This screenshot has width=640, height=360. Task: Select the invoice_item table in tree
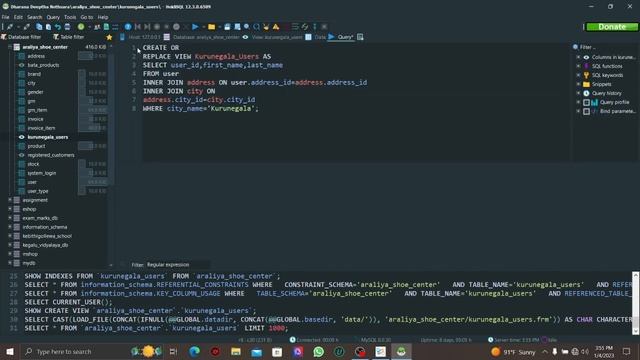[x=41, y=128]
